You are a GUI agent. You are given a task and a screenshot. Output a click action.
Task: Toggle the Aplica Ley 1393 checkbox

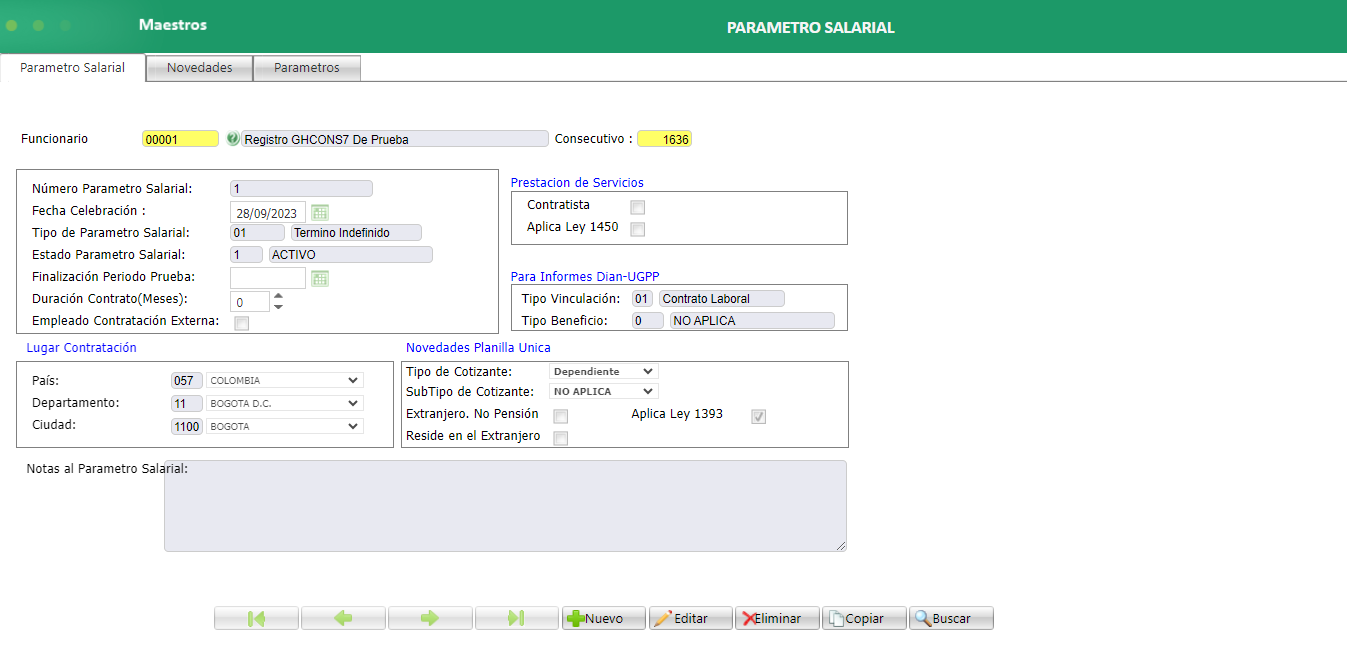click(x=759, y=416)
